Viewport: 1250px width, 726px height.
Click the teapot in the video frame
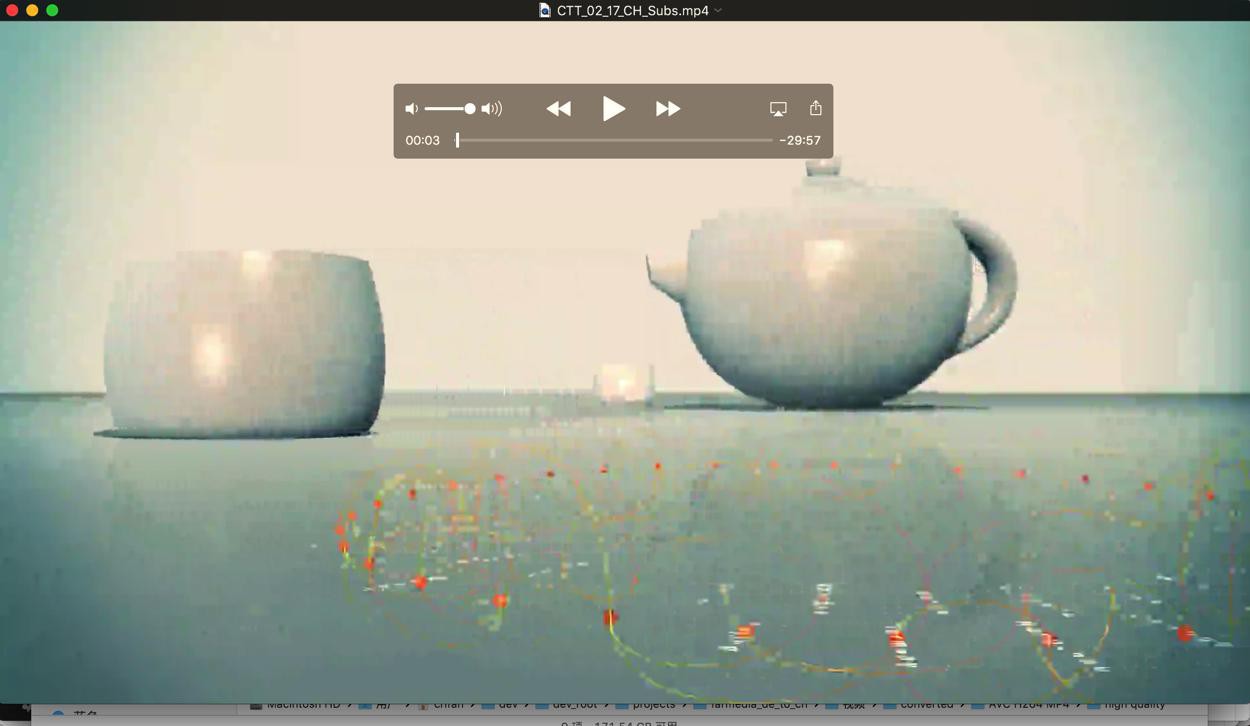pos(830,285)
